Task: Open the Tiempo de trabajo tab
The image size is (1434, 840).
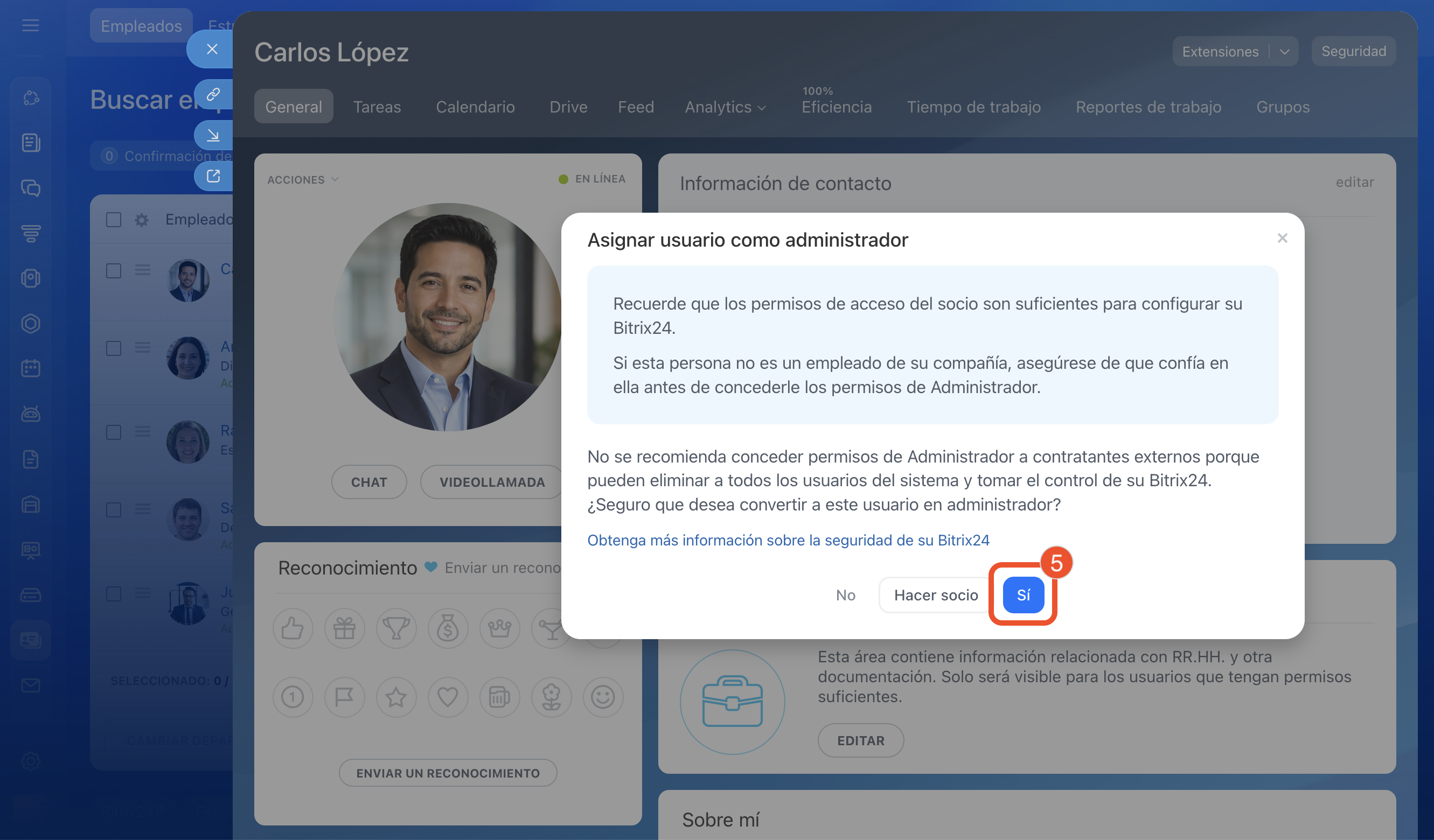Action: click(973, 107)
